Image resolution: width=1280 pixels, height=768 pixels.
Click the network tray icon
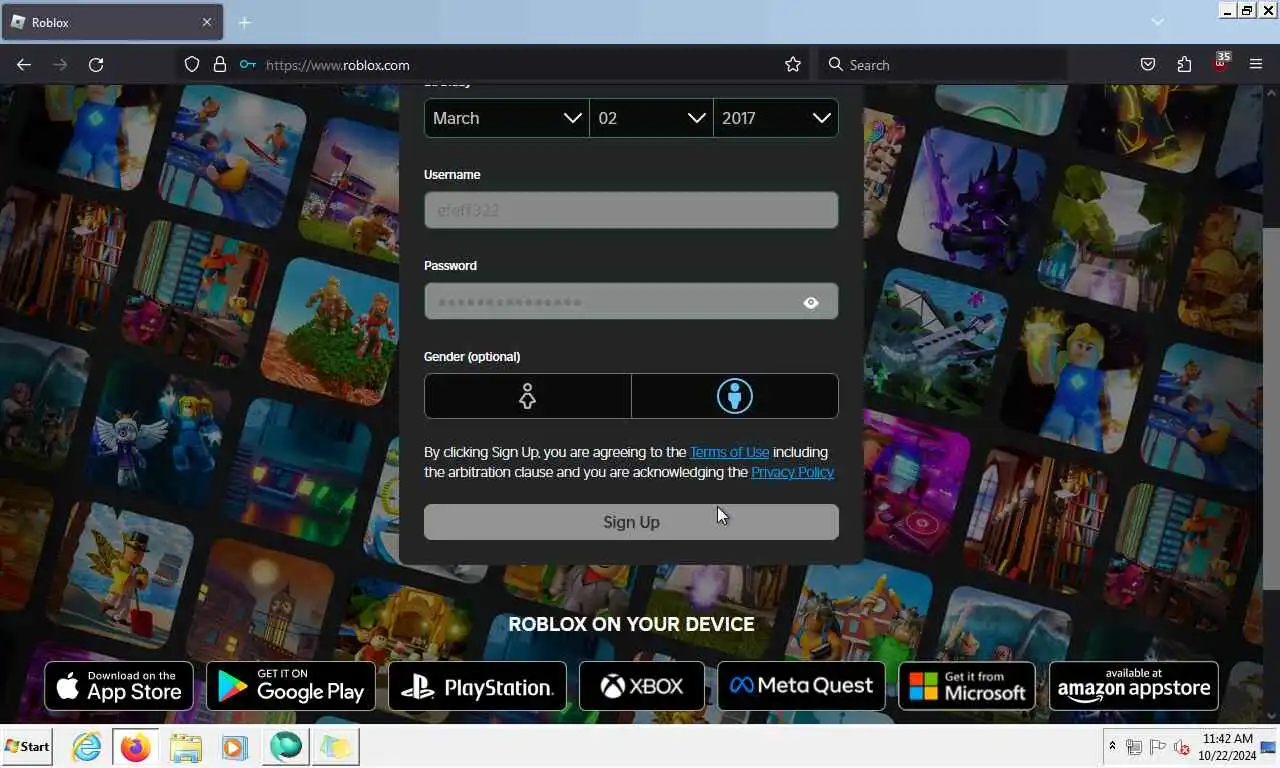[1134, 747]
